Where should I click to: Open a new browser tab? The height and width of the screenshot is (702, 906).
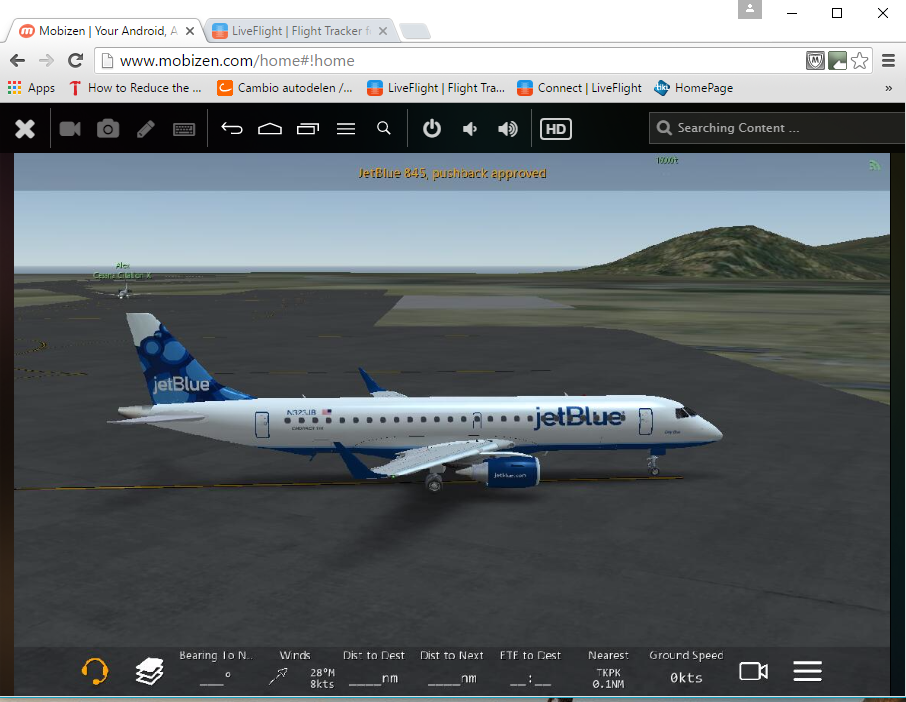pos(415,31)
